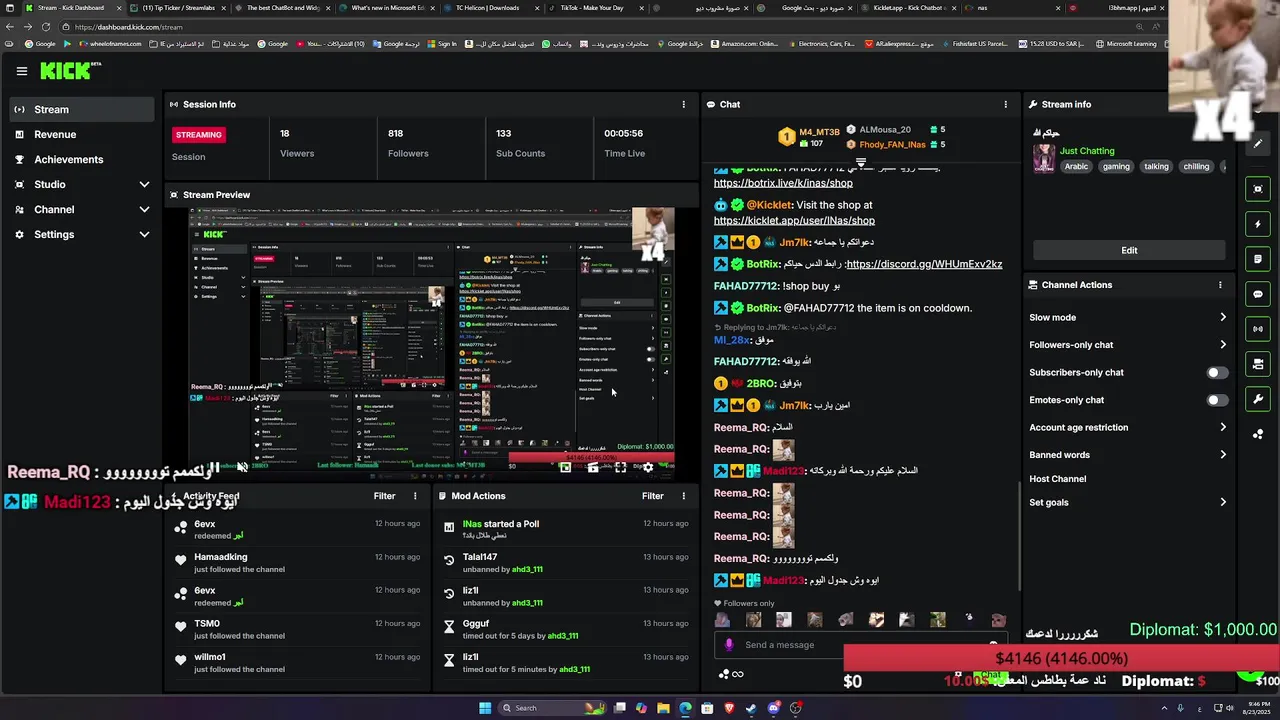Click the broadcast signal icon on right rail
The width and height of the screenshot is (1280, 720).
[1258, 329]
